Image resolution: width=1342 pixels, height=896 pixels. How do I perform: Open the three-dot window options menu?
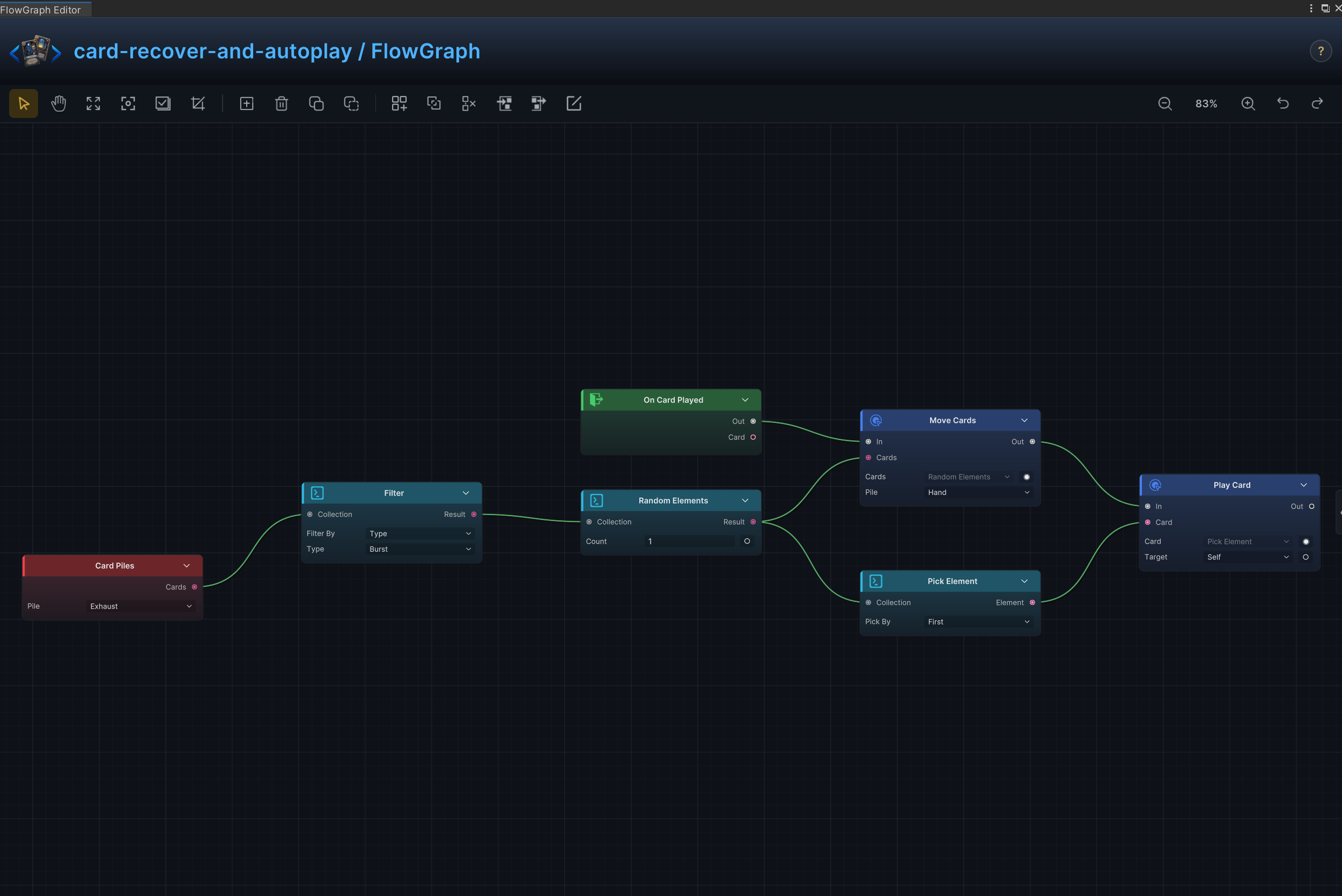[x=1311, y=8]
